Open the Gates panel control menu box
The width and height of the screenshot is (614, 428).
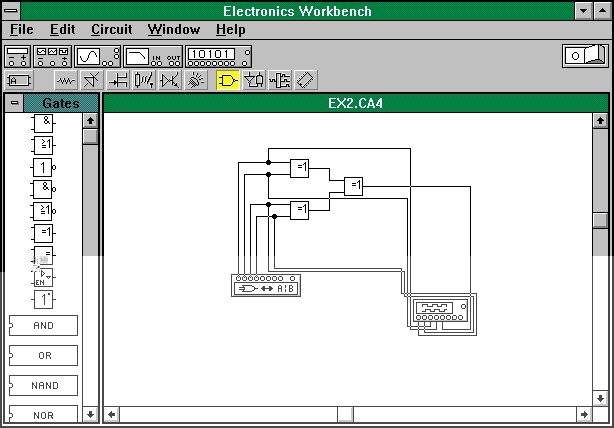14,103
